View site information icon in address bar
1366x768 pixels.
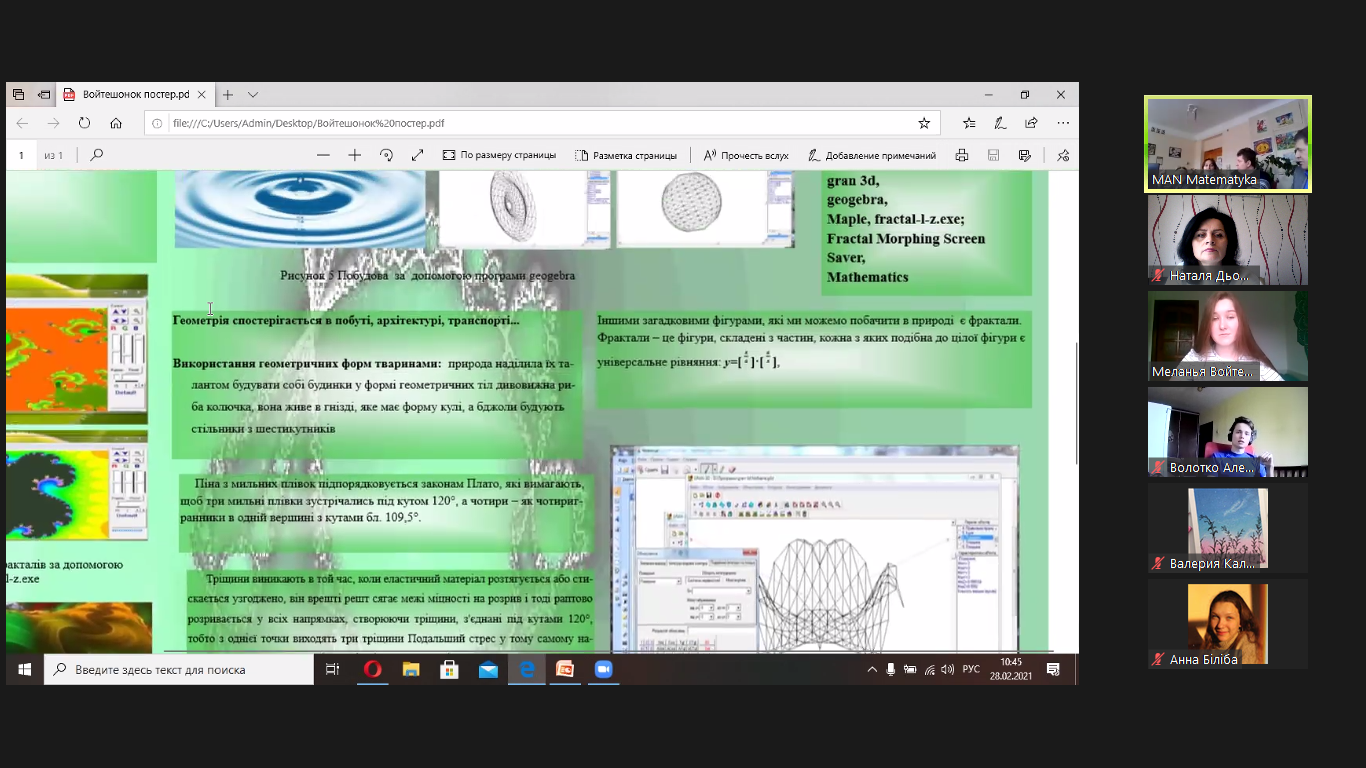159,123
